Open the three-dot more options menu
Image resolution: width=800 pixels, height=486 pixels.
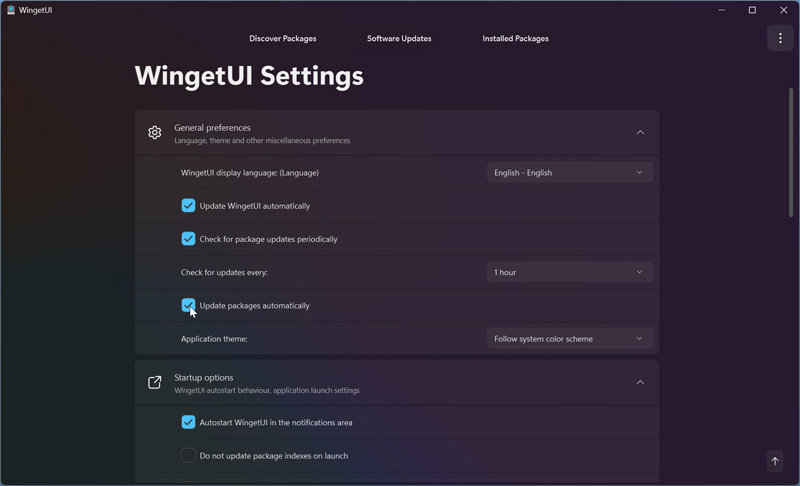tap(780, 38)
